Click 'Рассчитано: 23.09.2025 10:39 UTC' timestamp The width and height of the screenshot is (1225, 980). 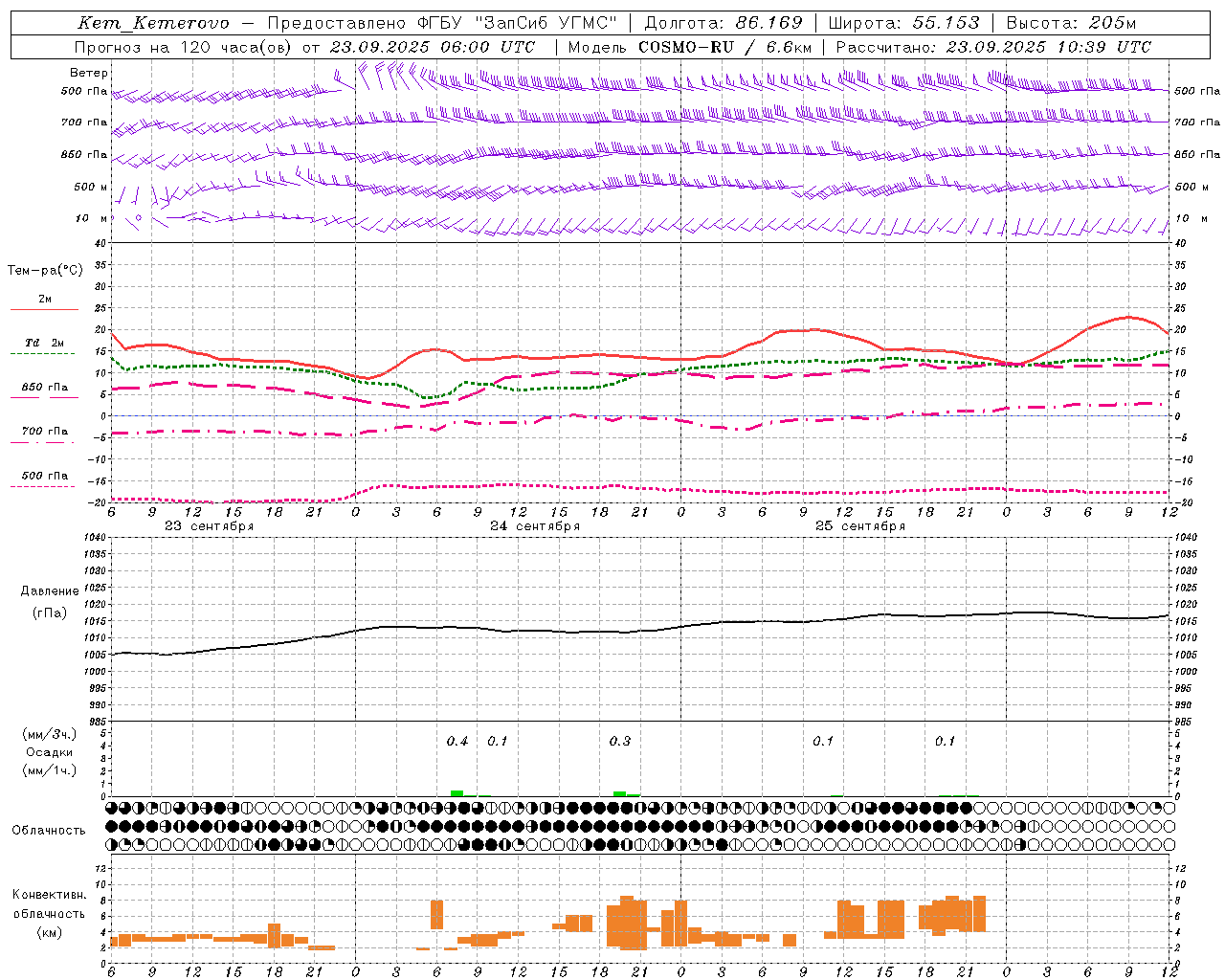(x=993, y=47)
